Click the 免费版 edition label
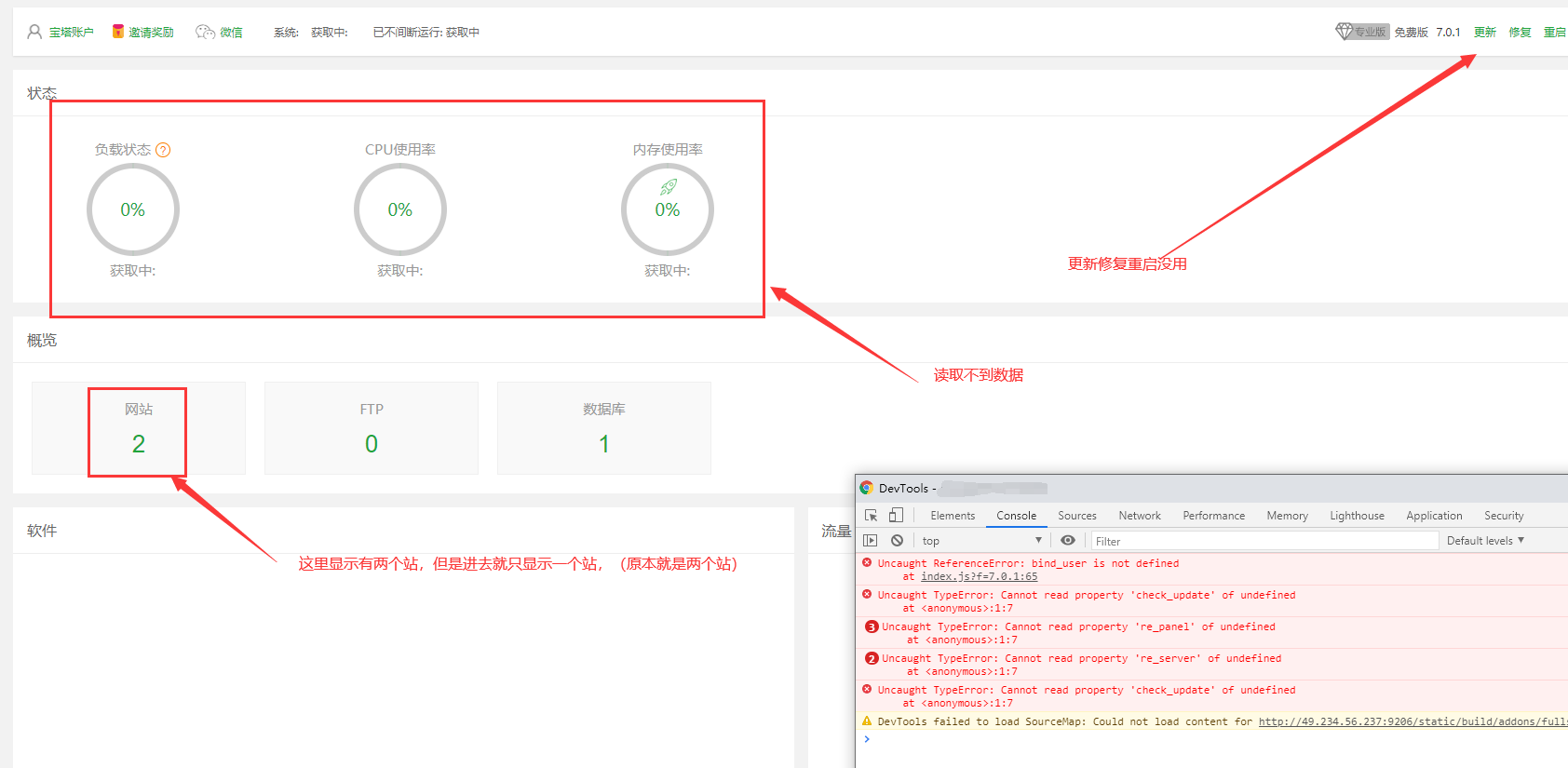Viewport: 1568px width, 768px height. tap(1411, 33)
